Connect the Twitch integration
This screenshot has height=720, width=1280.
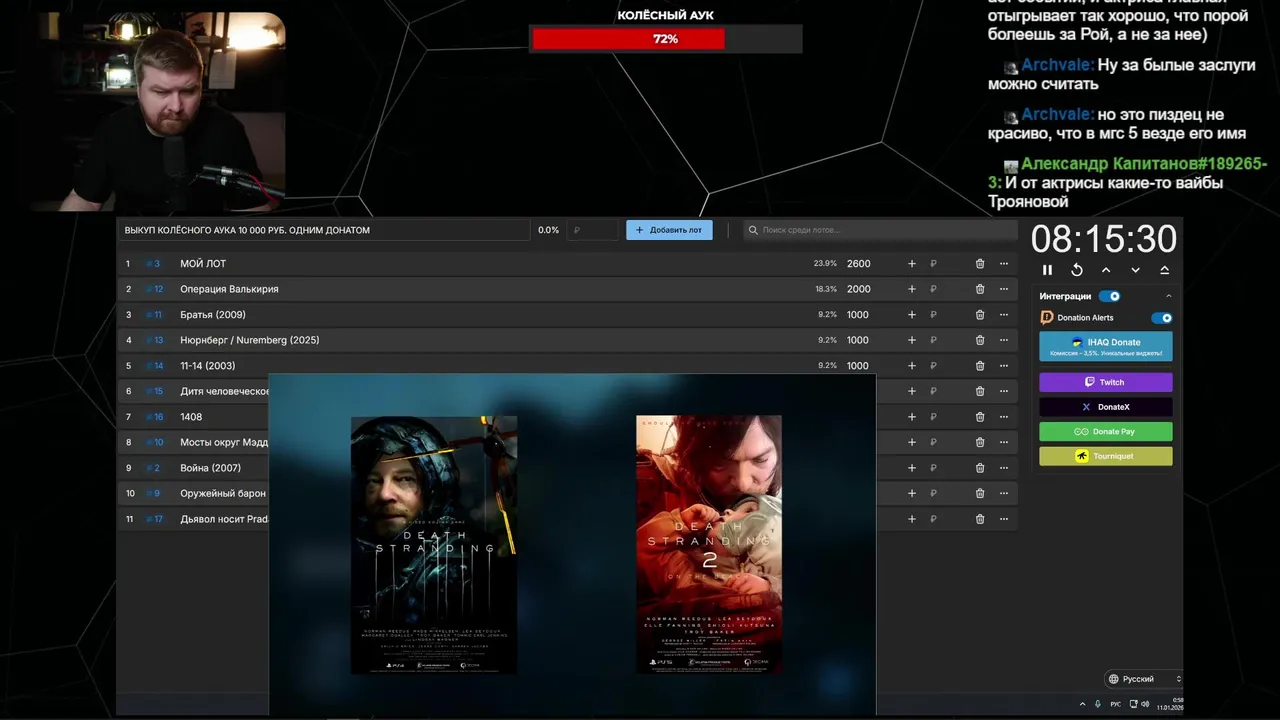[1106, 382]
